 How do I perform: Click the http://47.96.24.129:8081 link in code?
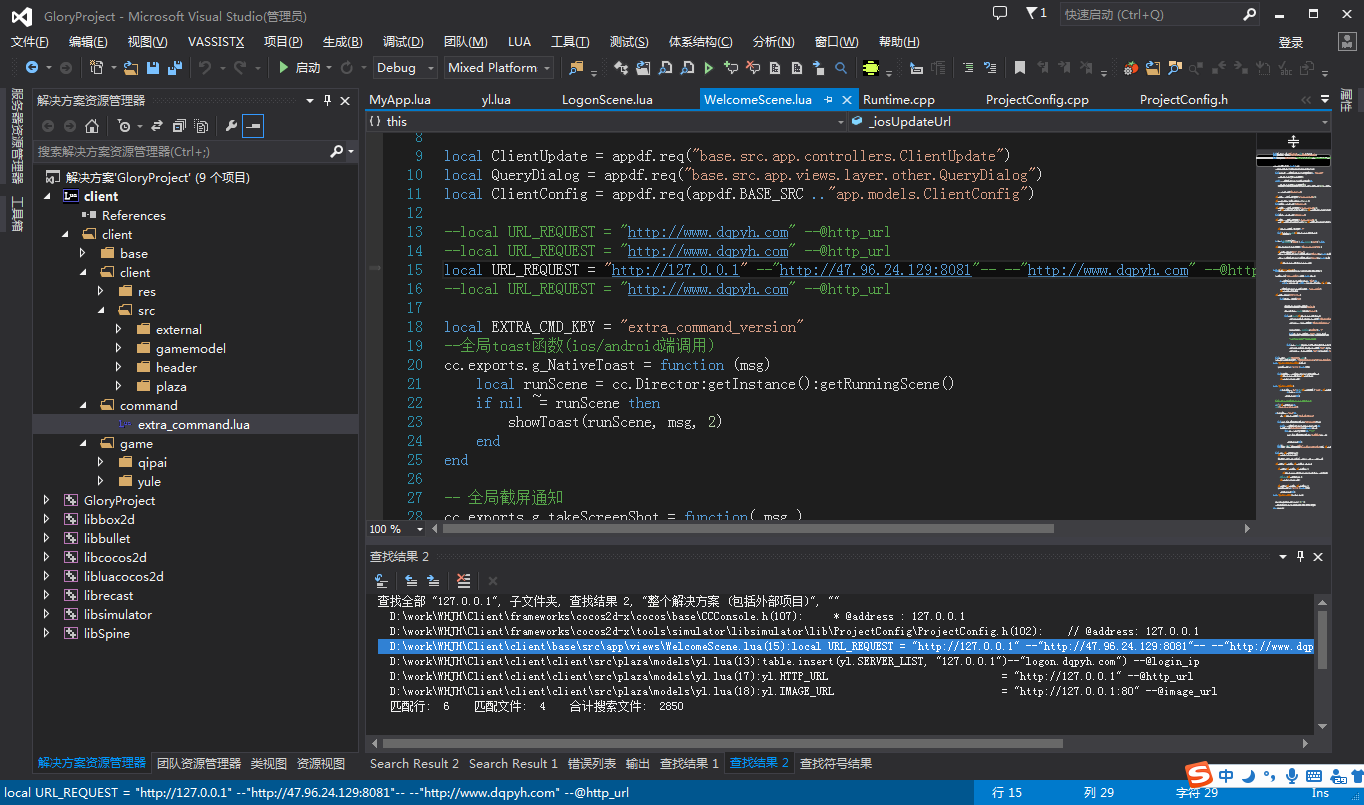[876, 270]
